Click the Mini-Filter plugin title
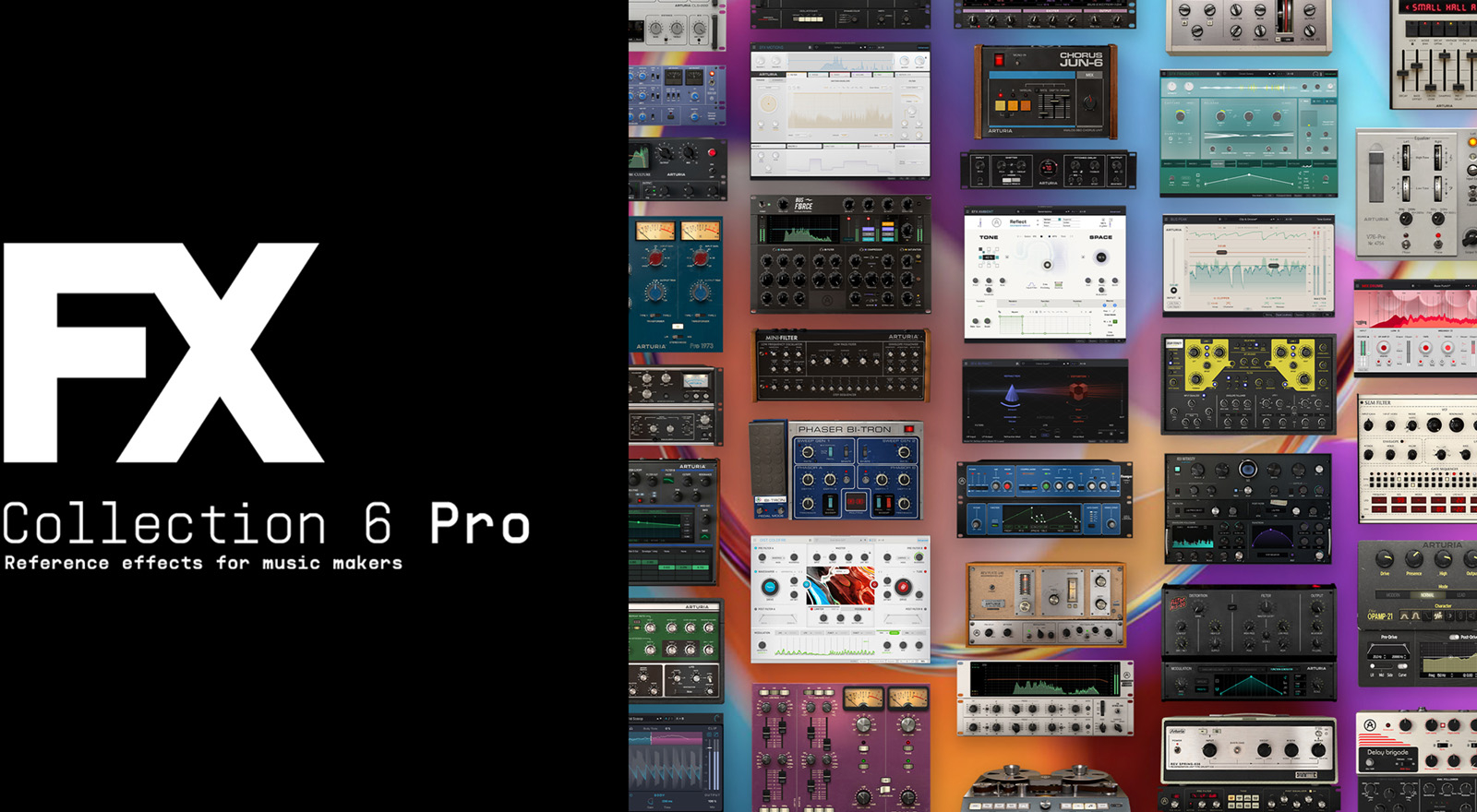The image size is (1477, 812). (x=782, y=338)
